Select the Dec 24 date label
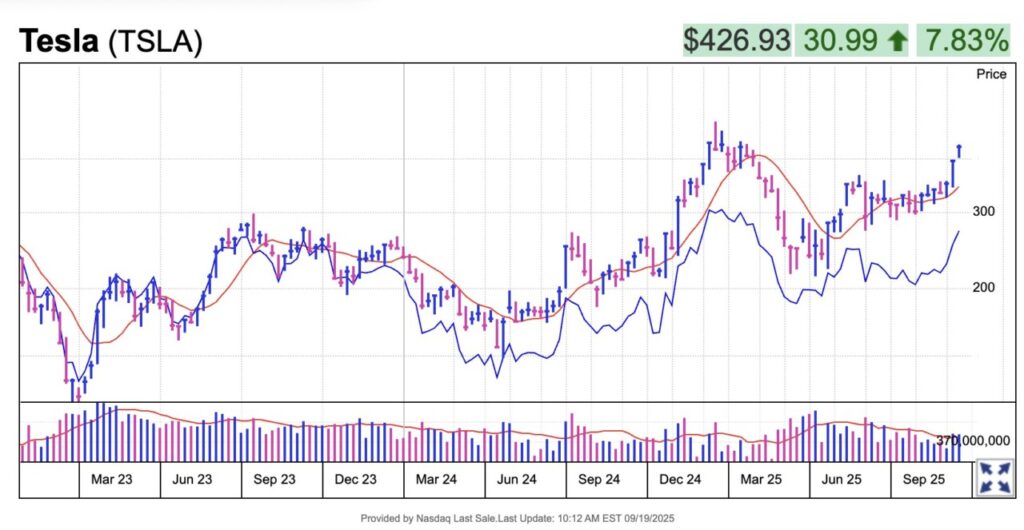1024x530 pixels. pos(680,479)
